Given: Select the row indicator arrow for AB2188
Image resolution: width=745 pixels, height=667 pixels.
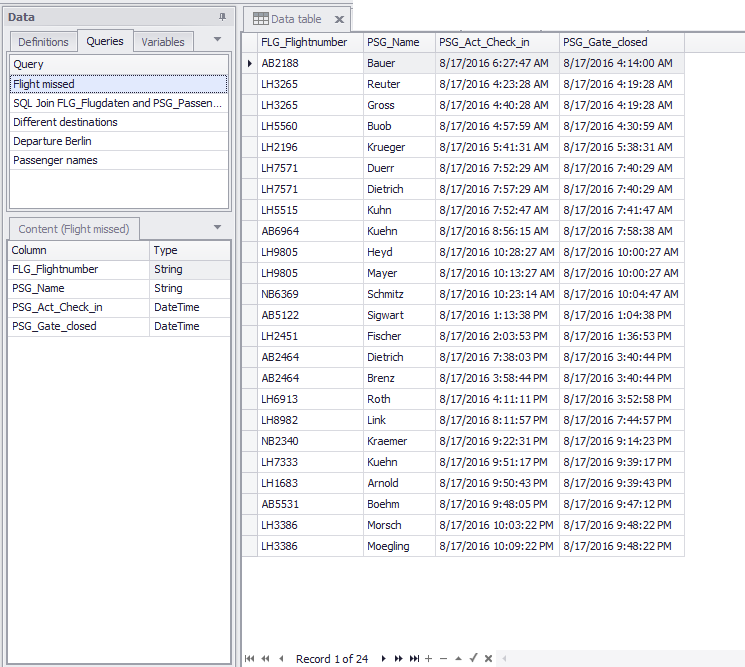Looking at the screenshot, I should pyautogui.click(x=250, y=63).
